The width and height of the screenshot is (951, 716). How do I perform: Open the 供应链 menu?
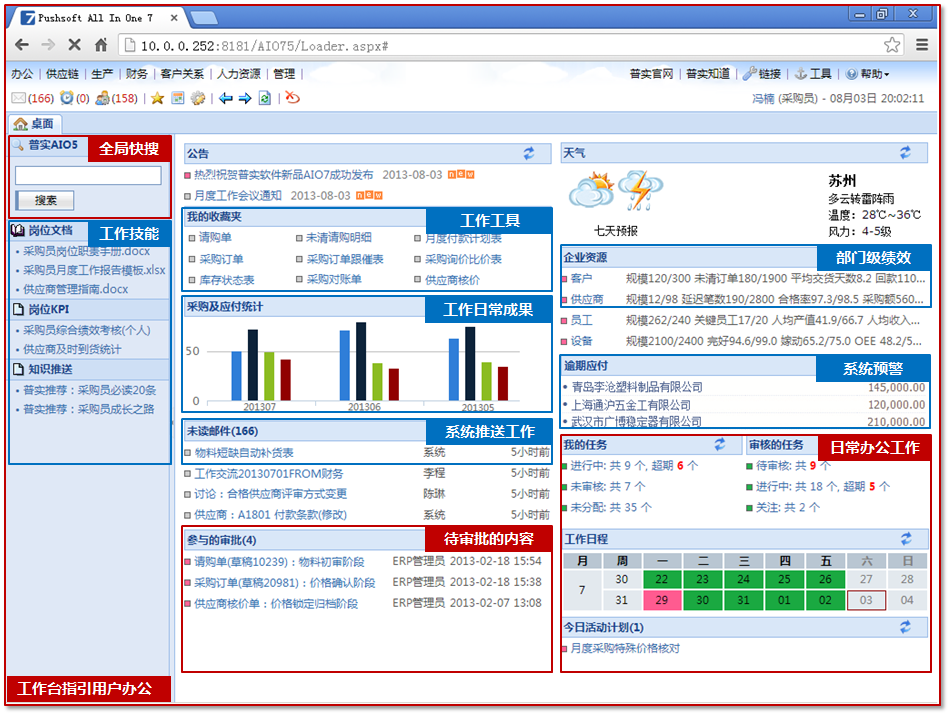pos(62,74)
